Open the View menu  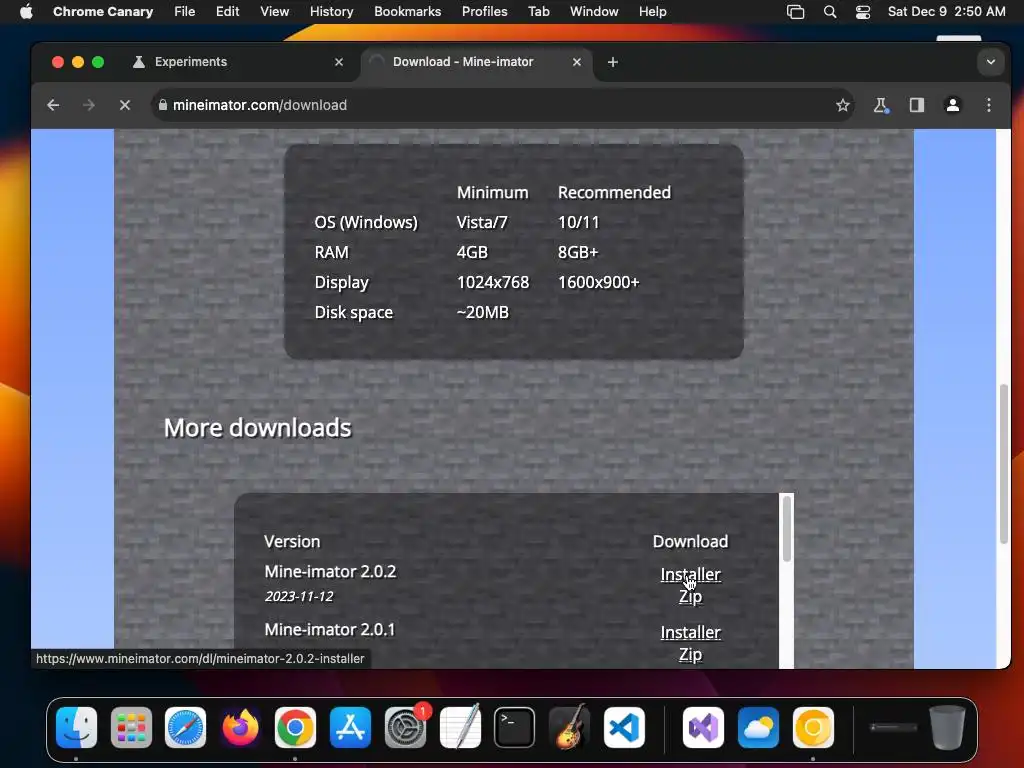(274, 12)
